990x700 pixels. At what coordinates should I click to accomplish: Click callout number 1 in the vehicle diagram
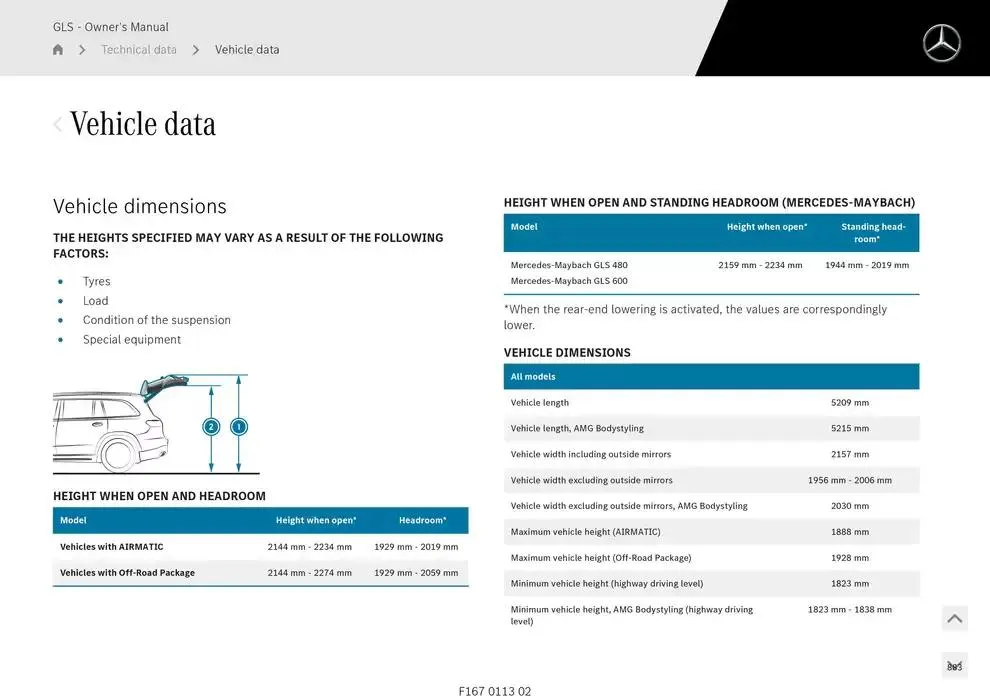[239, 427]
